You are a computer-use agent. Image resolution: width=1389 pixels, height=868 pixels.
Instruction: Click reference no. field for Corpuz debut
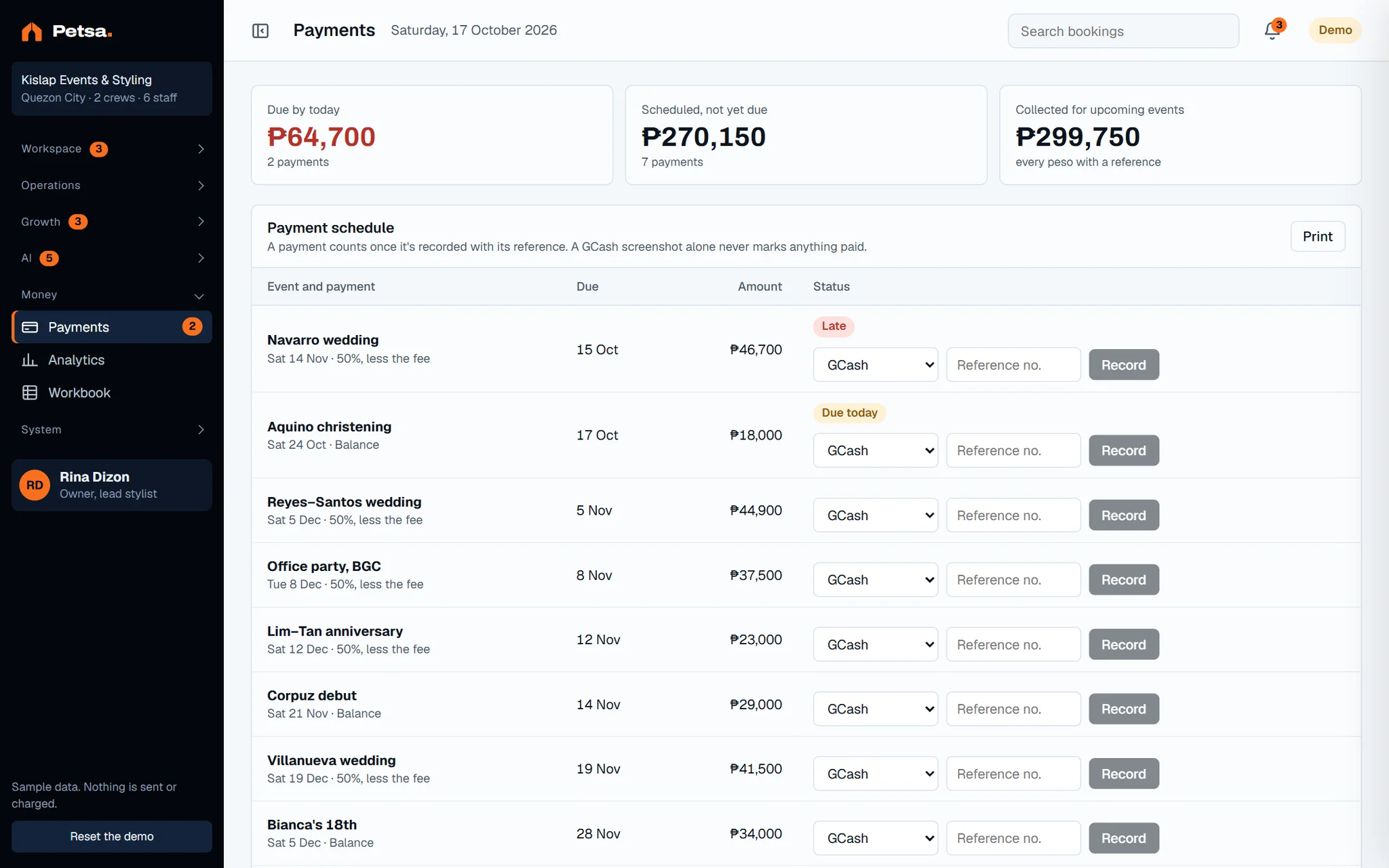coord(1013,709)
